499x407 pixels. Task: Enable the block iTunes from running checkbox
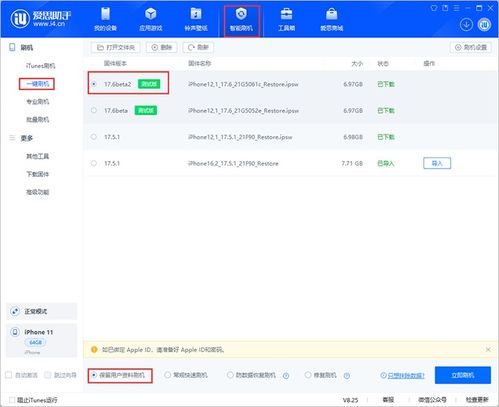pyautogui.click(x=12, y=400)
